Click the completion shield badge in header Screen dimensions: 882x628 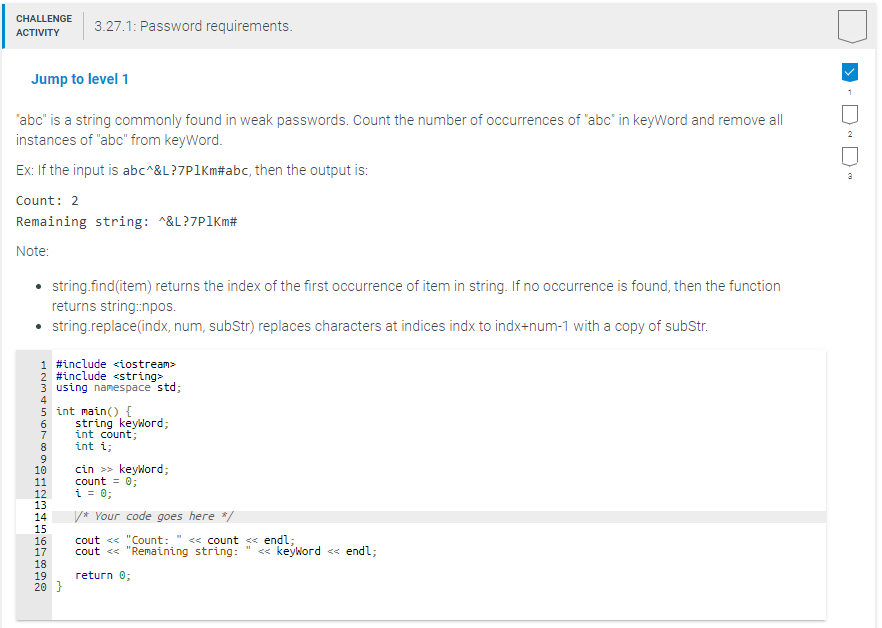click(x=852, y=26)
